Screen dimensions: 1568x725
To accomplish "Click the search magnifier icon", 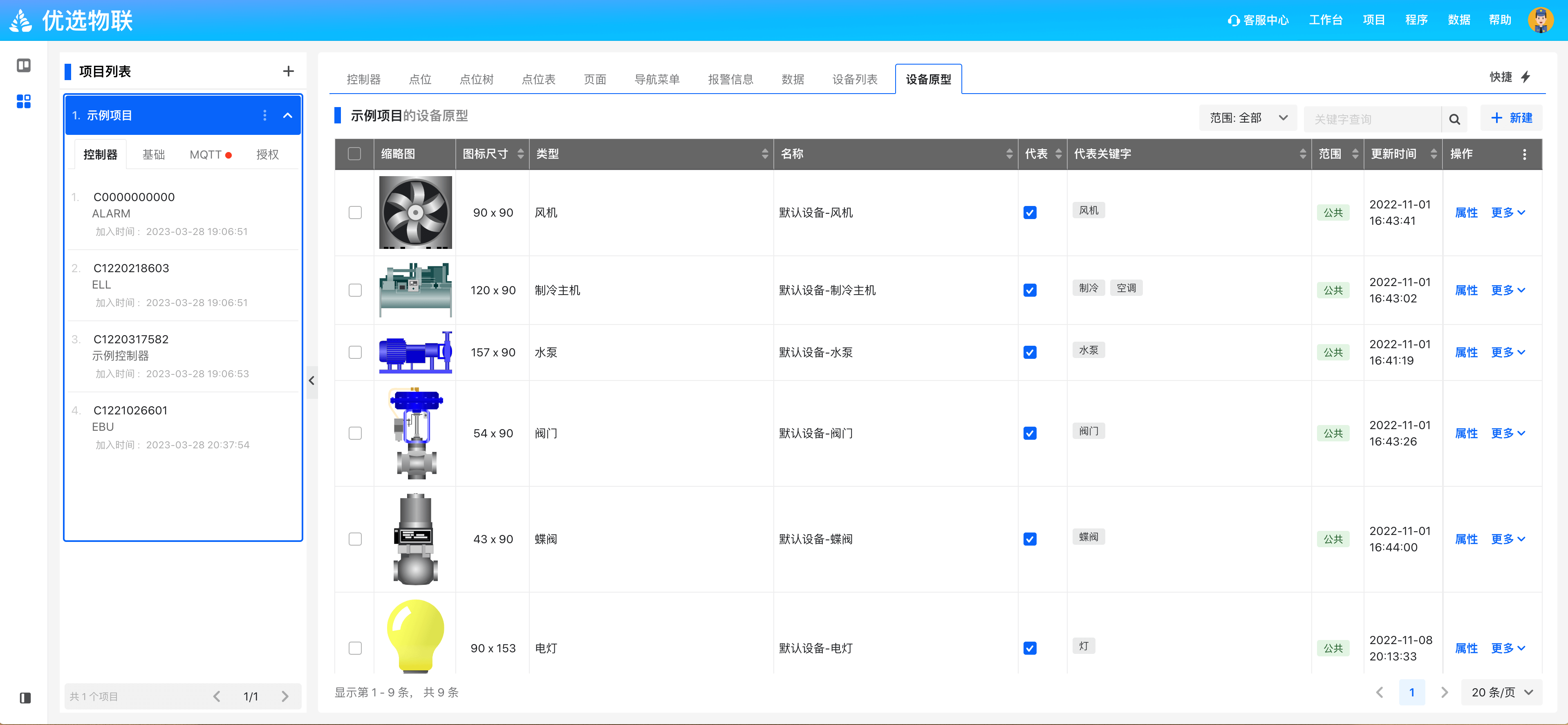I will [x=1454, y=119].
